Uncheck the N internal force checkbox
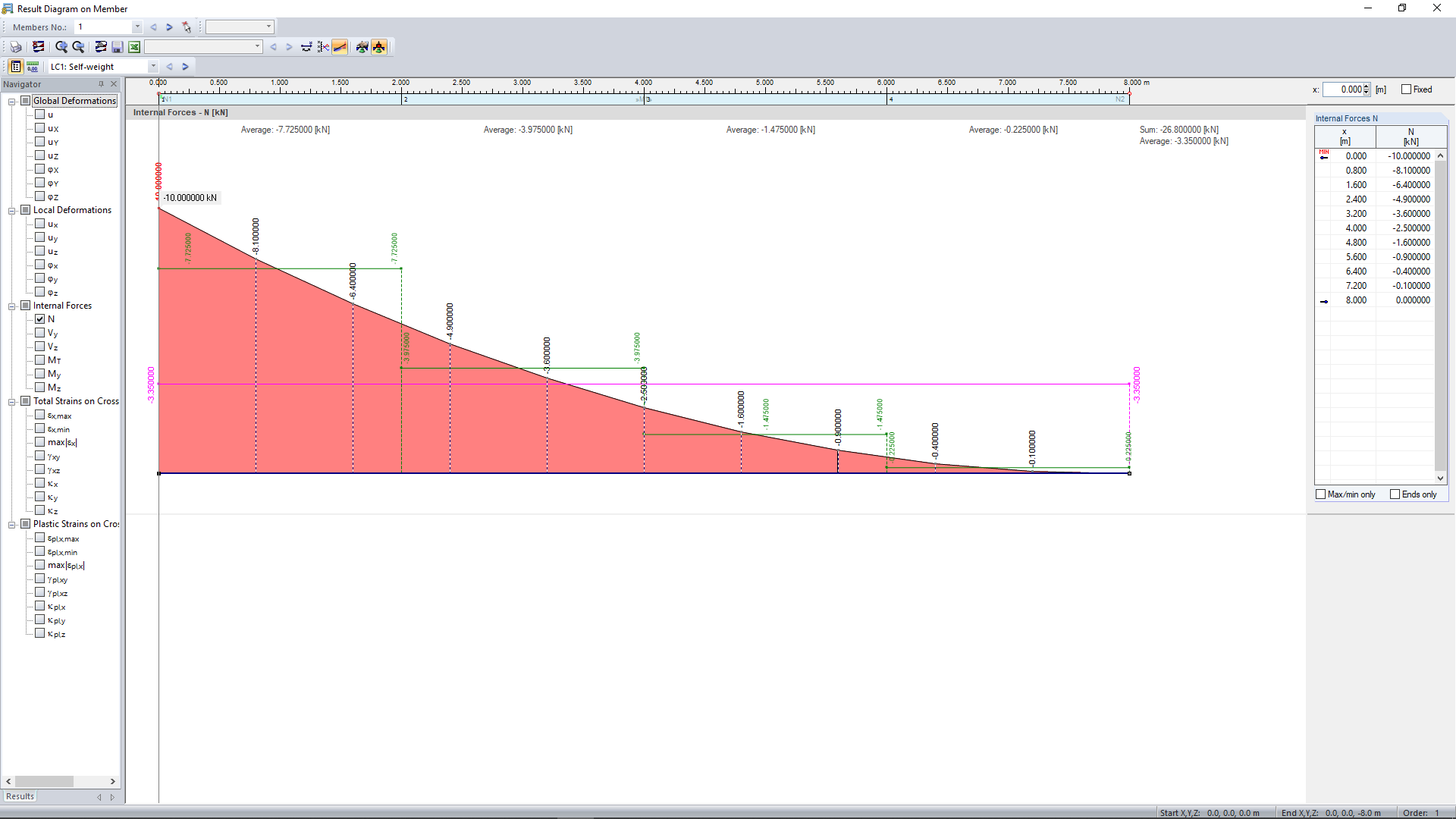The width and height of the screenshot is (1456, 819). coord(40,319)
